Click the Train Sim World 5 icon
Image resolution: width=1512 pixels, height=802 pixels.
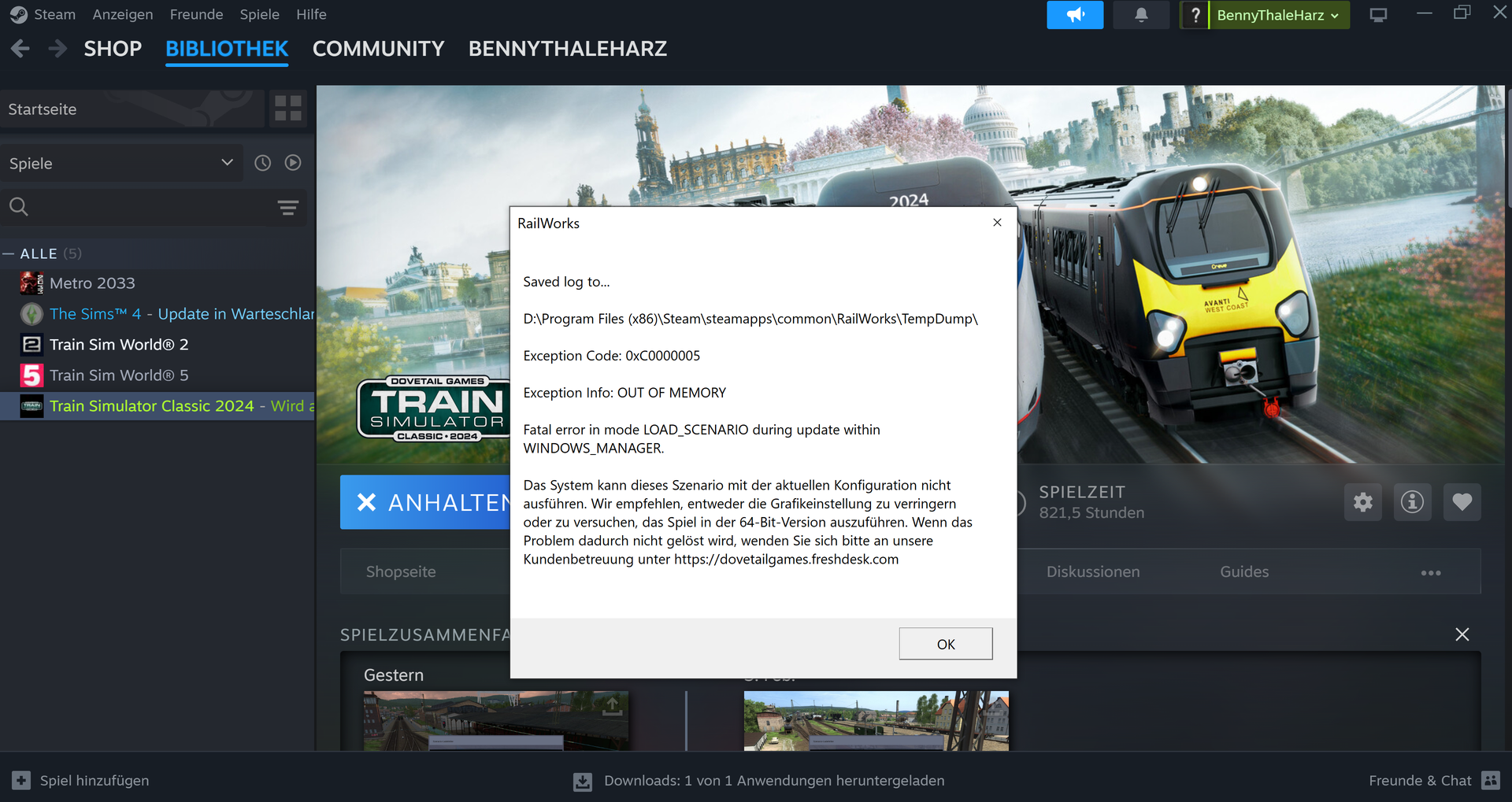pyautogui.click(x=31, y=375)
